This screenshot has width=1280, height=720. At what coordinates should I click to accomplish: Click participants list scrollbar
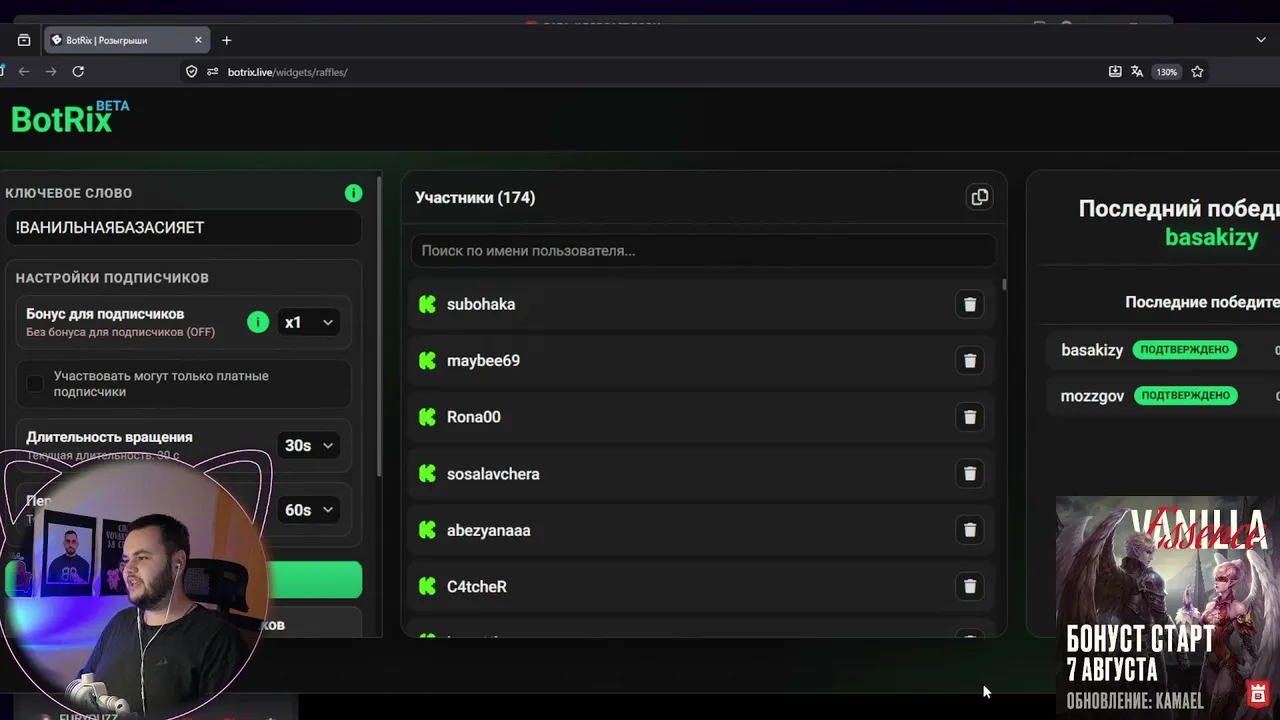point(1004,285)
